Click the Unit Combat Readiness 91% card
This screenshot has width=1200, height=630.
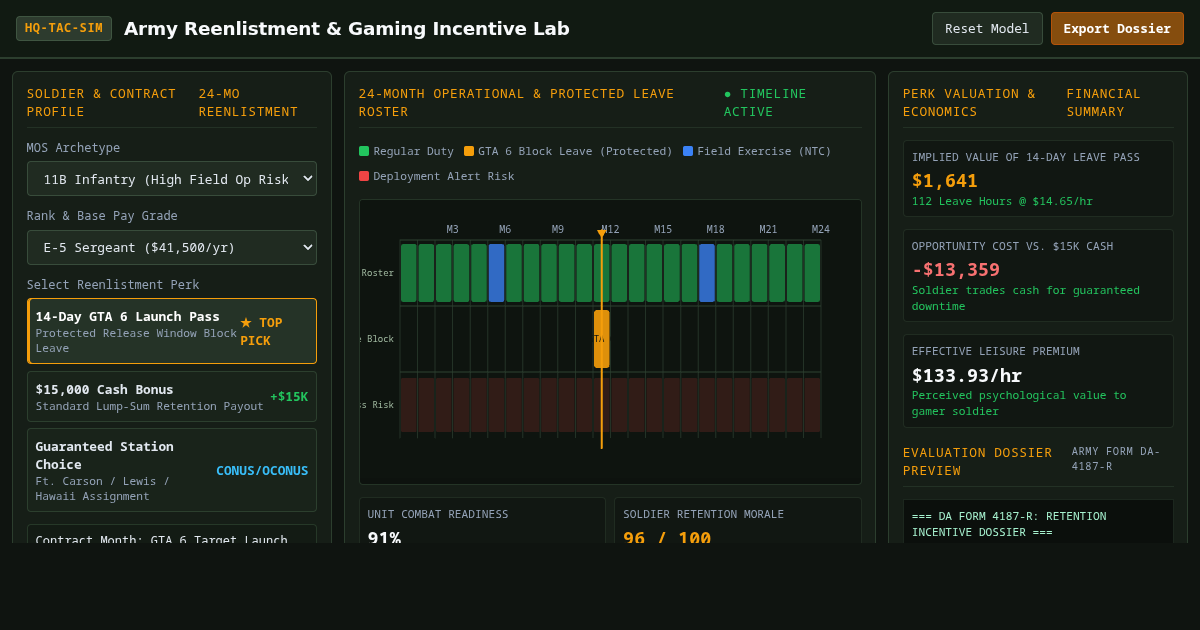pyautogui.click(x=483, y=520)
